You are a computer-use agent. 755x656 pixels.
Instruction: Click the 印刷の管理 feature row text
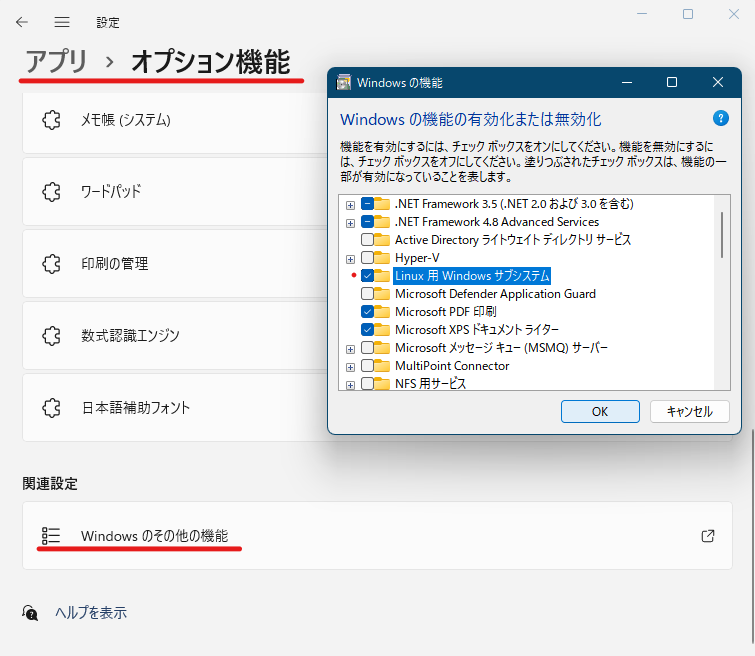(115, 264)
